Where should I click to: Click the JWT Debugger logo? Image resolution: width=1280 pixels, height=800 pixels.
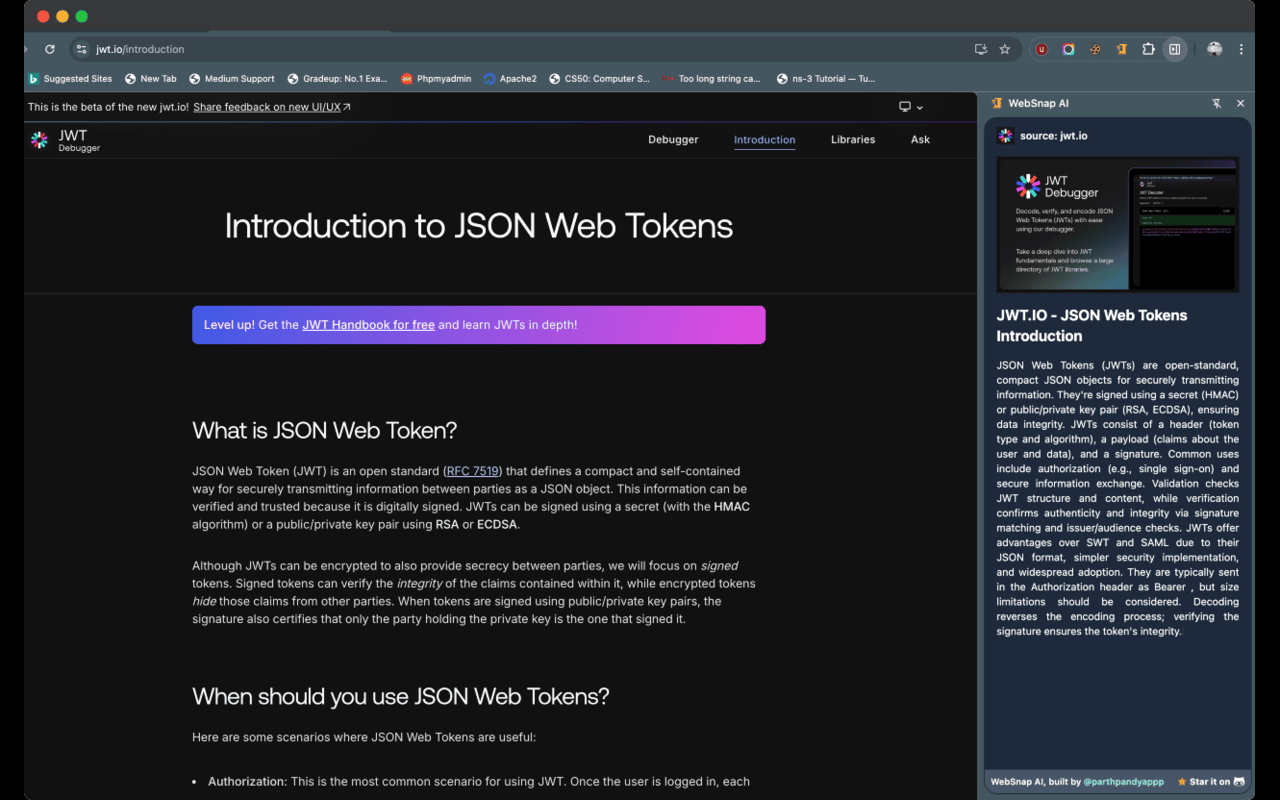tap(66, 140)
